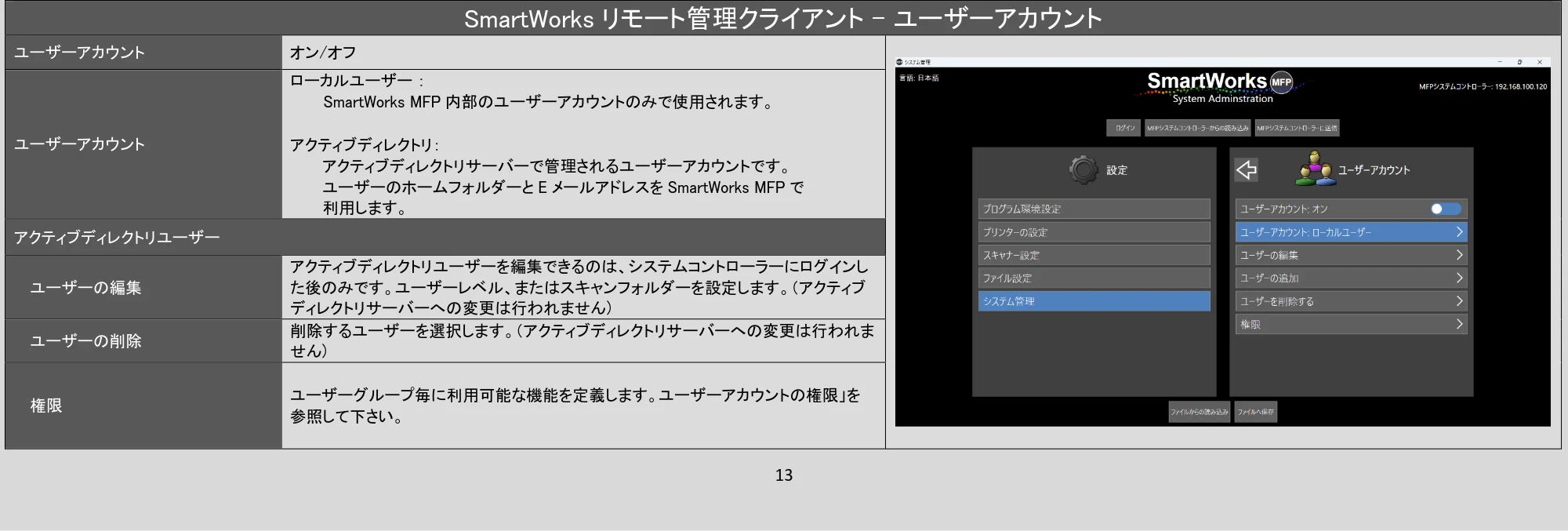Screen dimensions: 1568x531
Task: Click the ユーザーの削除 table label cell
Action: click(143, 340)
